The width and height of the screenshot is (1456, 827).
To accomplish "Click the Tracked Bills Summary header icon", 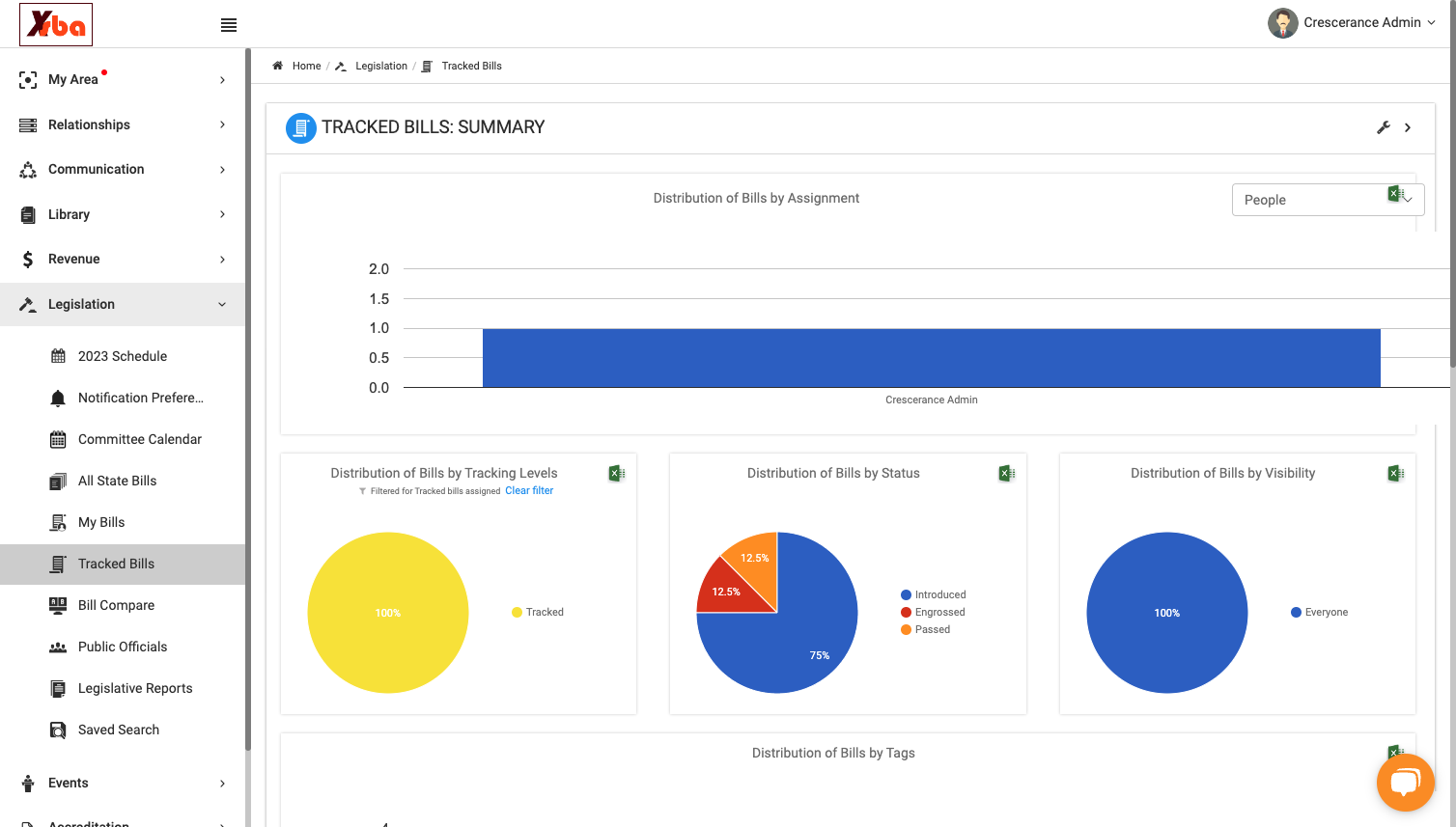I will pyautogui.click(x=301, y=127).
